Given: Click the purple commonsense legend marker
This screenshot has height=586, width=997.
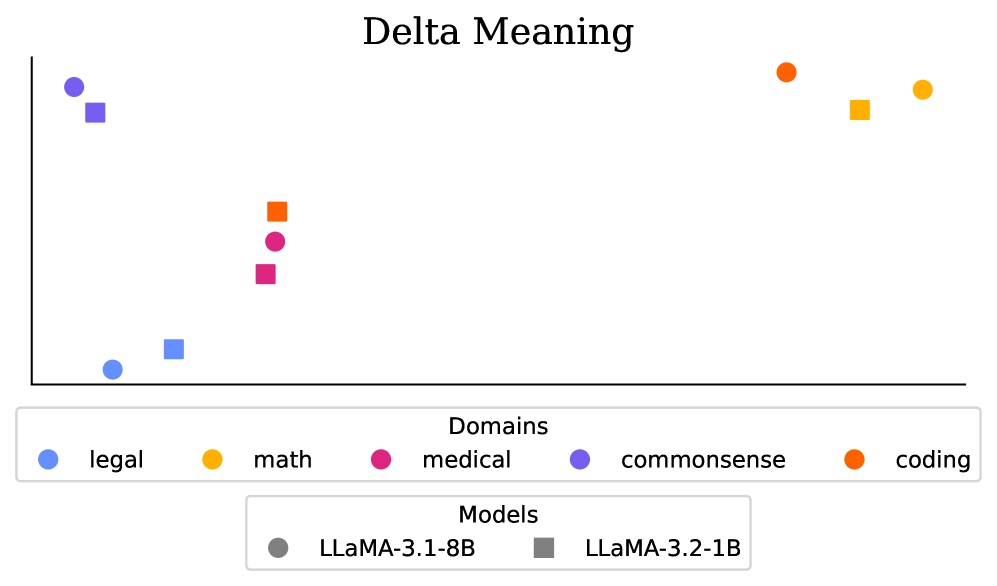Looking at the screenshot, I should point(580,460).
